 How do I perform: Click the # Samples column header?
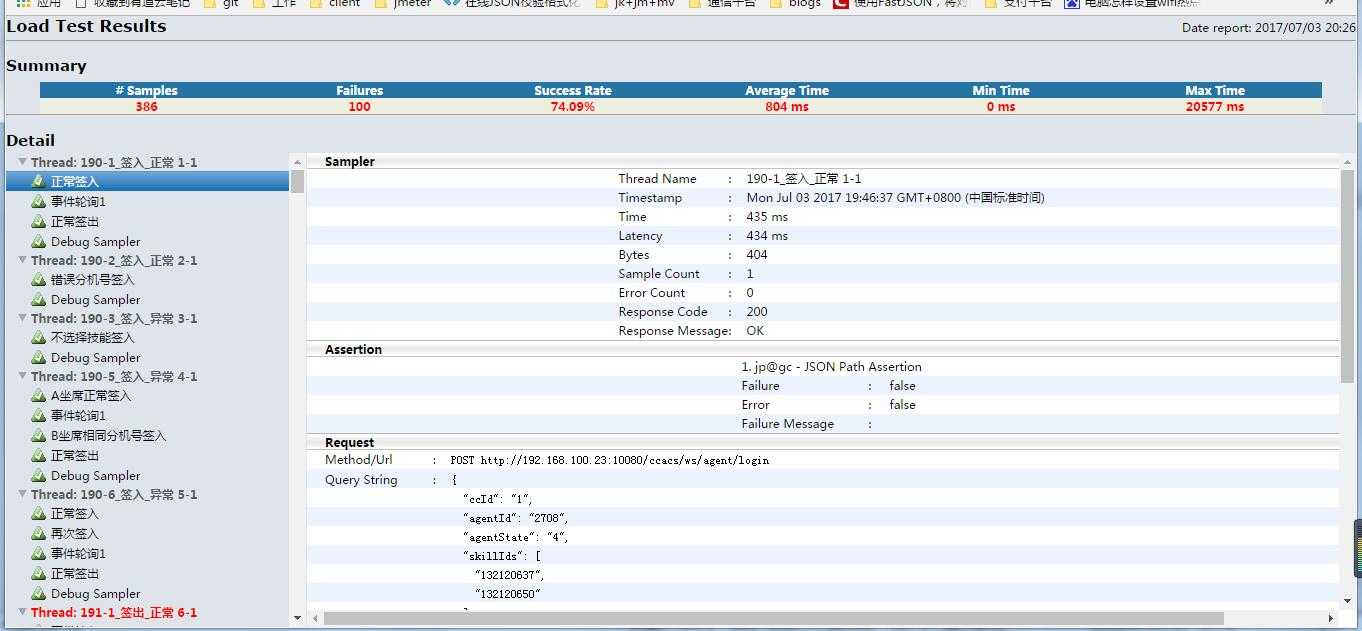pyautogui.click(x=147, y=90)
